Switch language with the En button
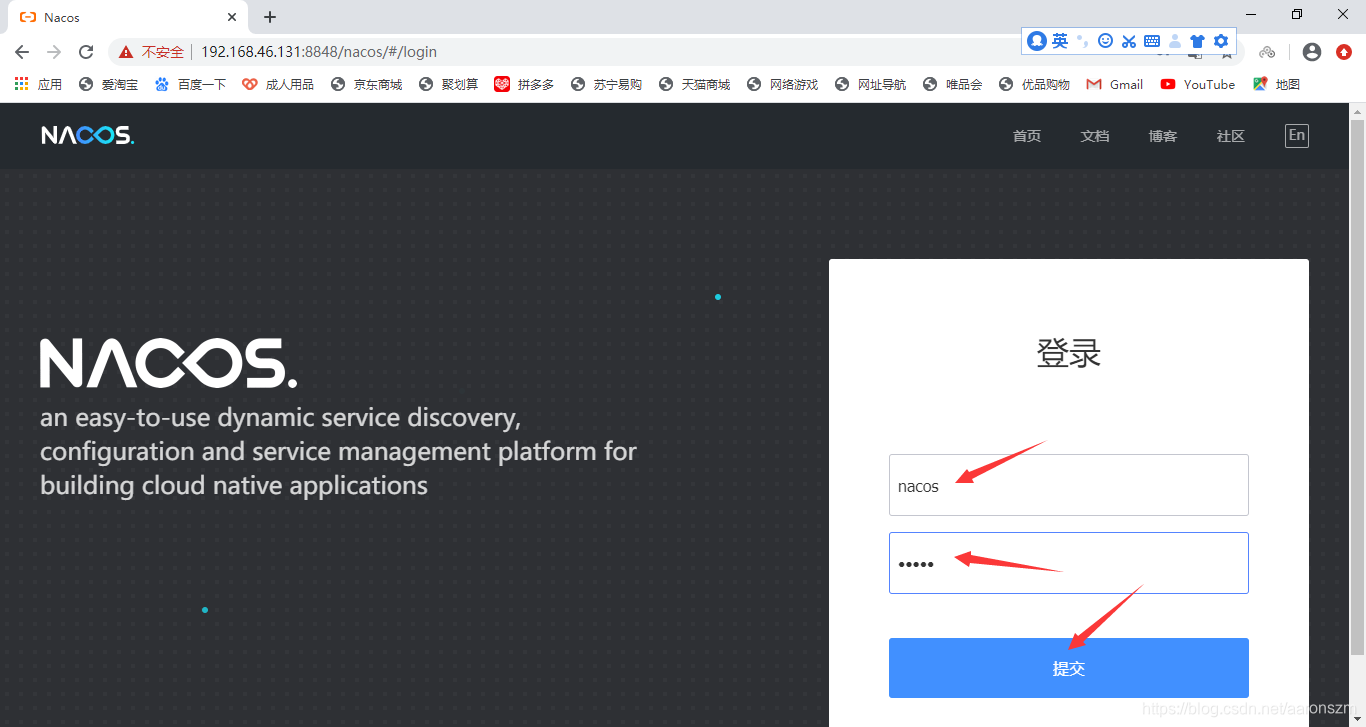The height and width of the screenshot is (727, 1366). pyautogui.click(x=1297, y=135)
